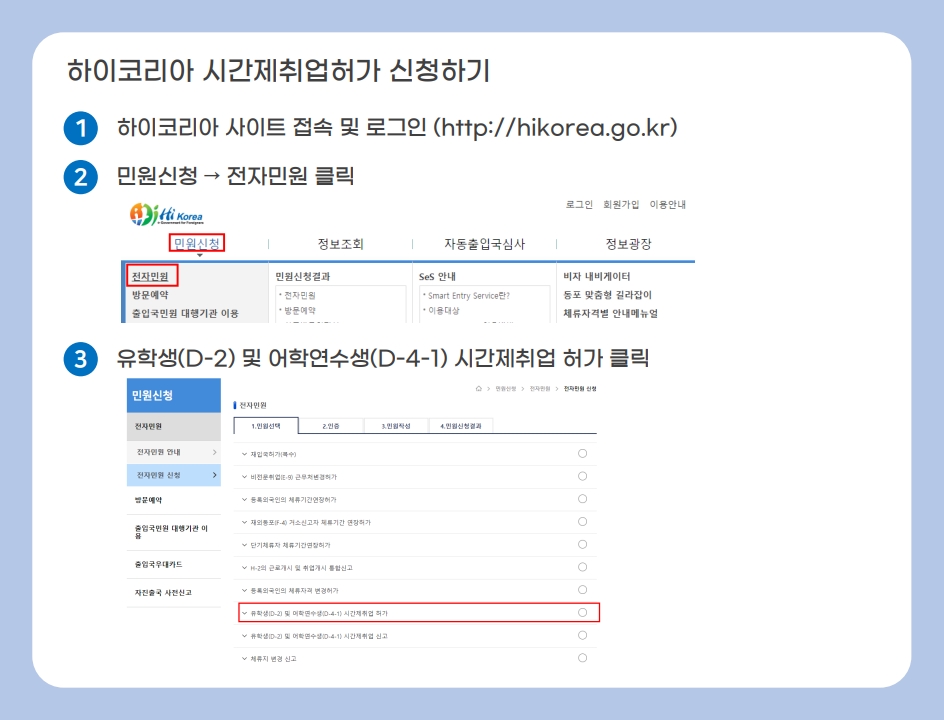Select the 단기체류자 체류기간연장허가 radio button
This screenshot has width=944, height=720.
tap(582, 544)
